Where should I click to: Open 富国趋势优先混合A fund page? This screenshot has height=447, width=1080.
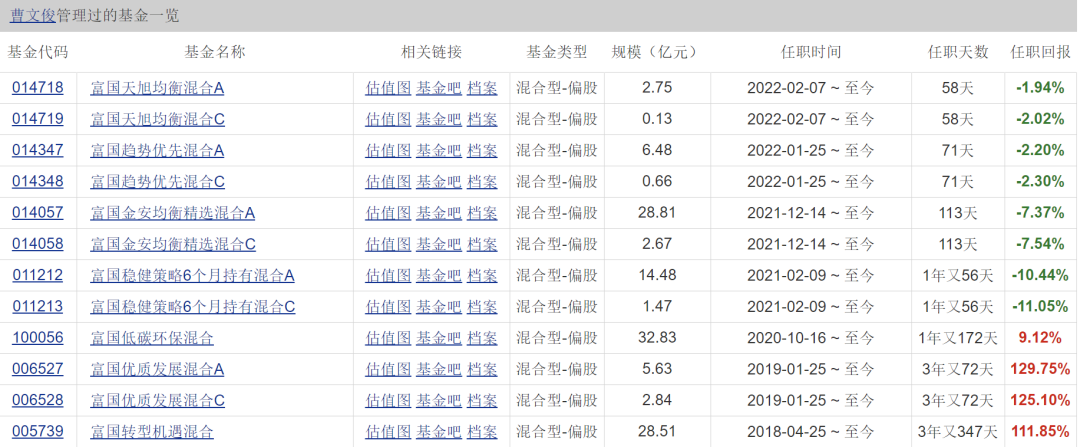[x=157, y=150]
